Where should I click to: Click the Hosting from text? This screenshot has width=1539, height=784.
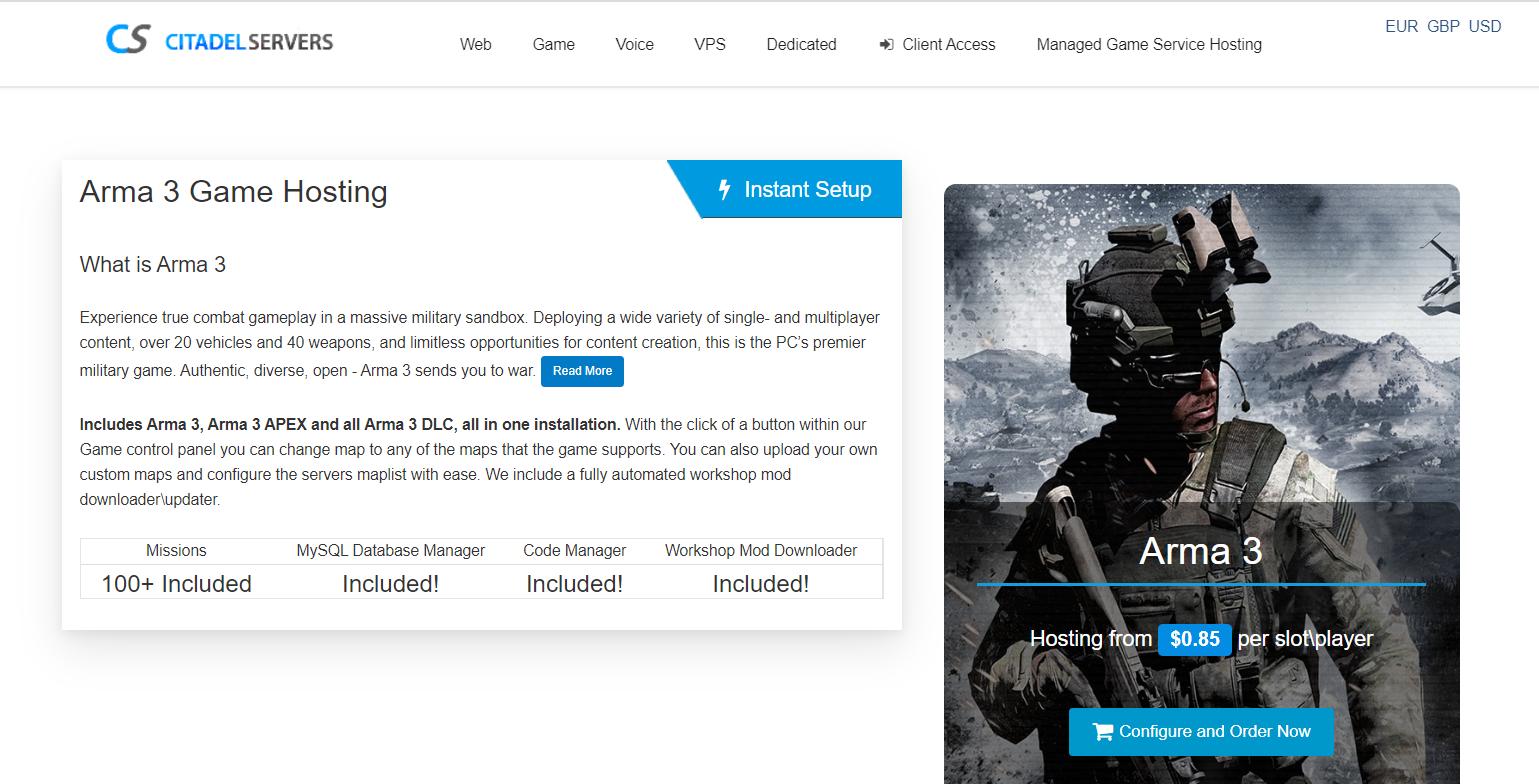tap(1091, 639)
